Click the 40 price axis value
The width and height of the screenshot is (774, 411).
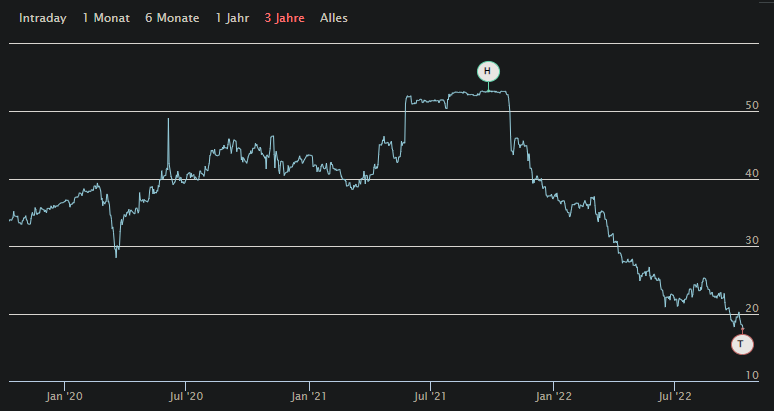pyautogui.click(x=752, y=173)
